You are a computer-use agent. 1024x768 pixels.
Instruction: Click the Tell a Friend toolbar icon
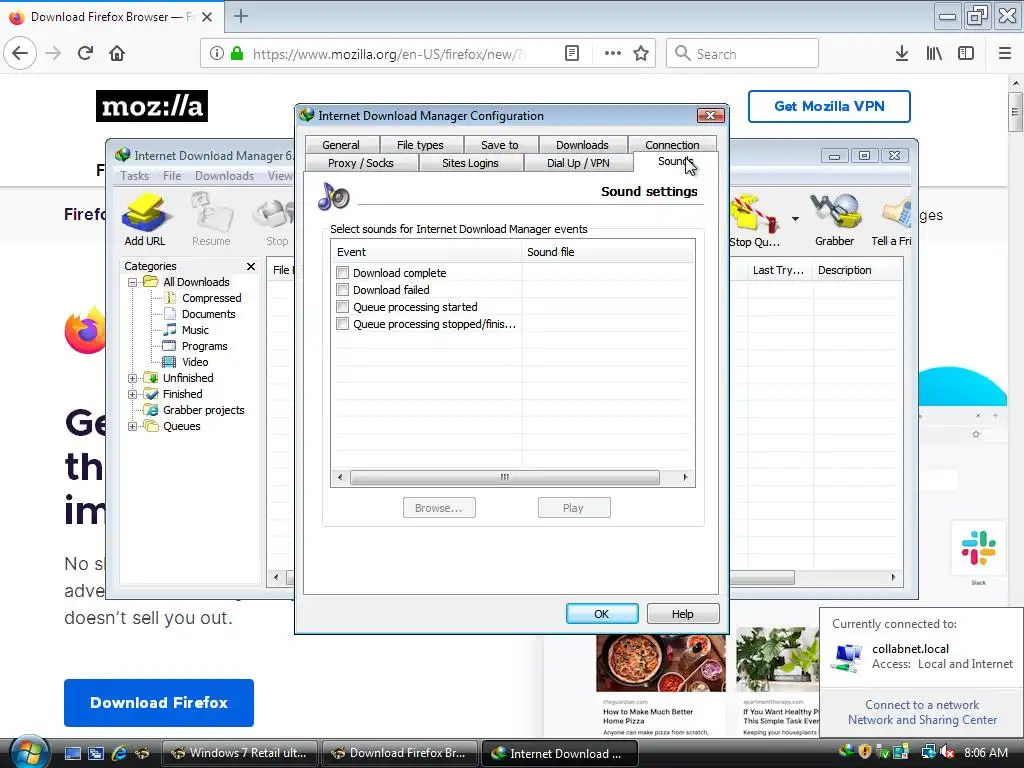click(x=891, y=221)
